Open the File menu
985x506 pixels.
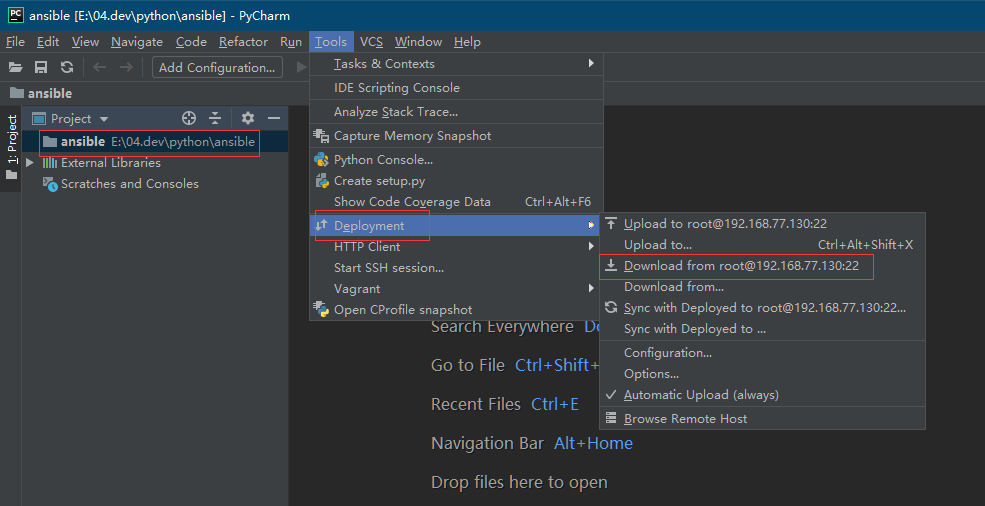[x=15, y=42]
